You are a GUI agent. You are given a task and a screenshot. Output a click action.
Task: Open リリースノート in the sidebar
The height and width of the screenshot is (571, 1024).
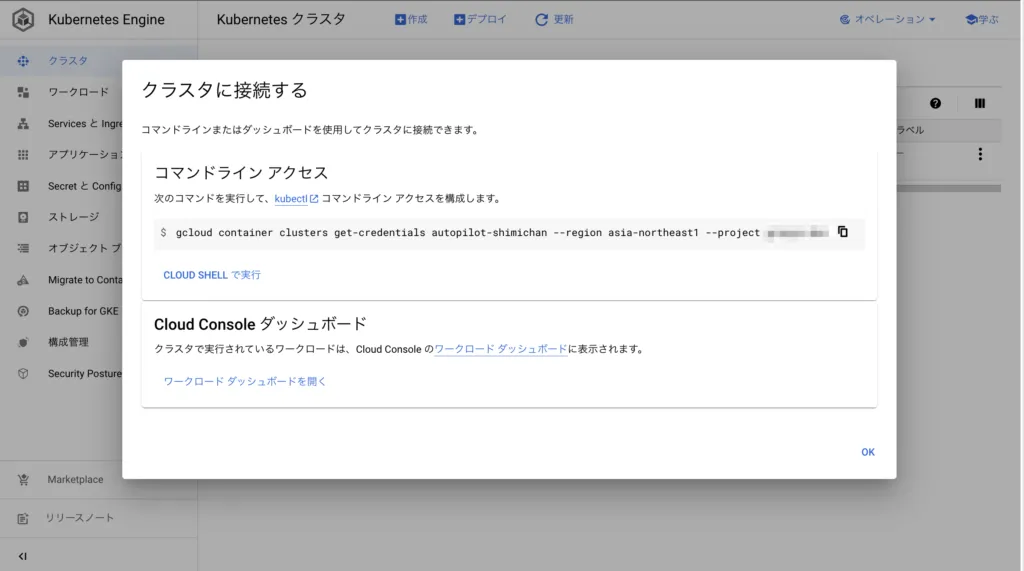point(79,518)
